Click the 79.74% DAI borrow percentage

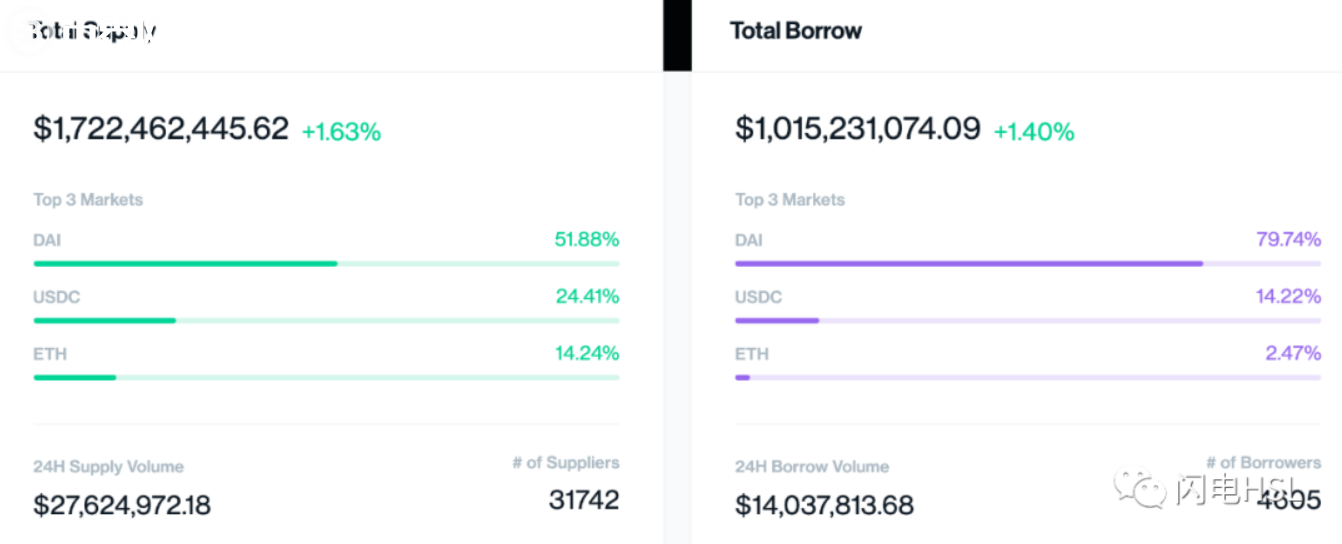(1288, 240)
